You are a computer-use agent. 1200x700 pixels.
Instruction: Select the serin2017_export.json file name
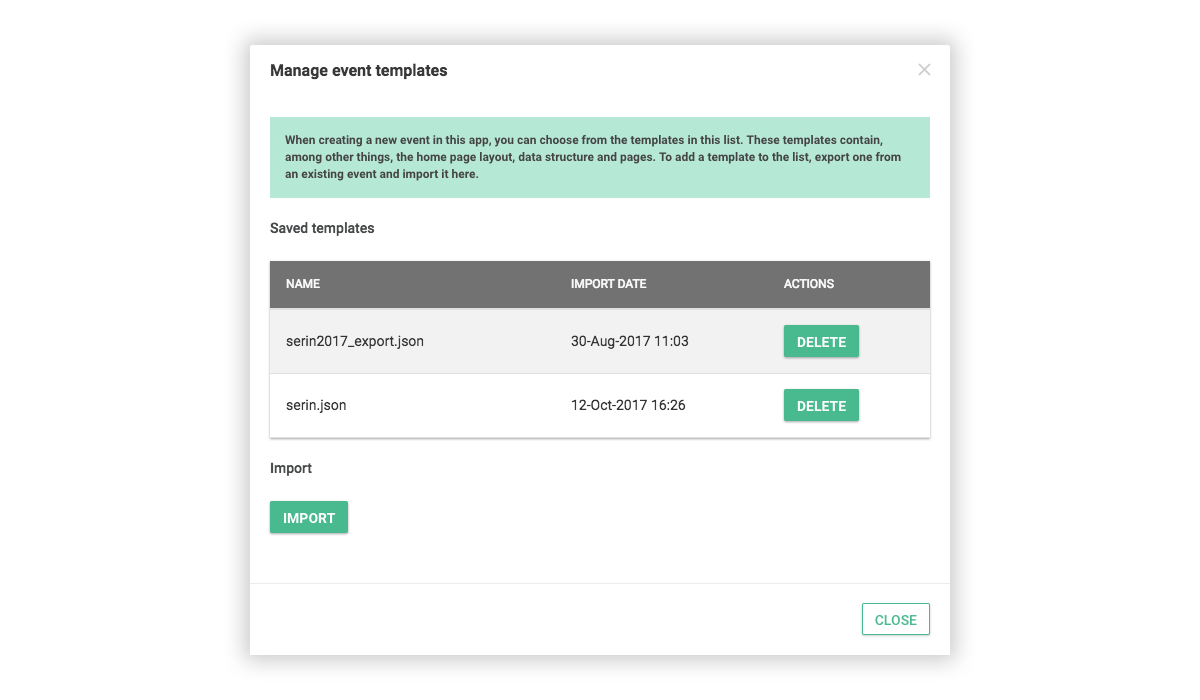[355, 342]
